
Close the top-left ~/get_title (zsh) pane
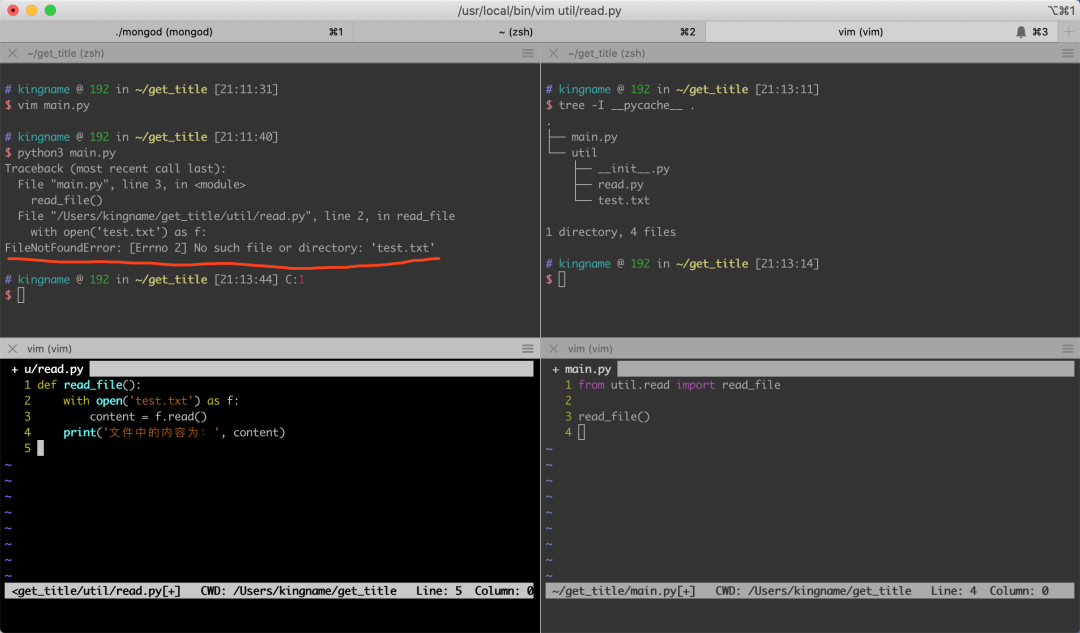(x=12, y=53)
